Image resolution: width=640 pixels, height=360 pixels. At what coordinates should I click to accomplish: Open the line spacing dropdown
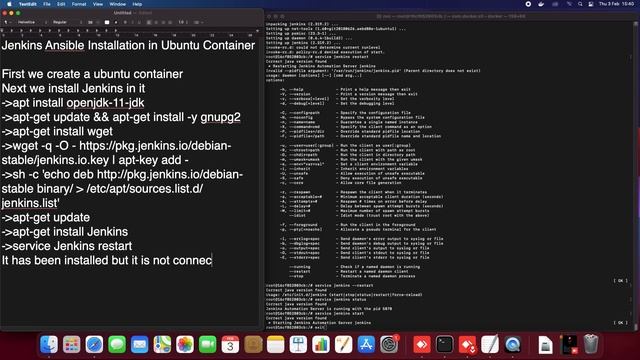(182, 22)
